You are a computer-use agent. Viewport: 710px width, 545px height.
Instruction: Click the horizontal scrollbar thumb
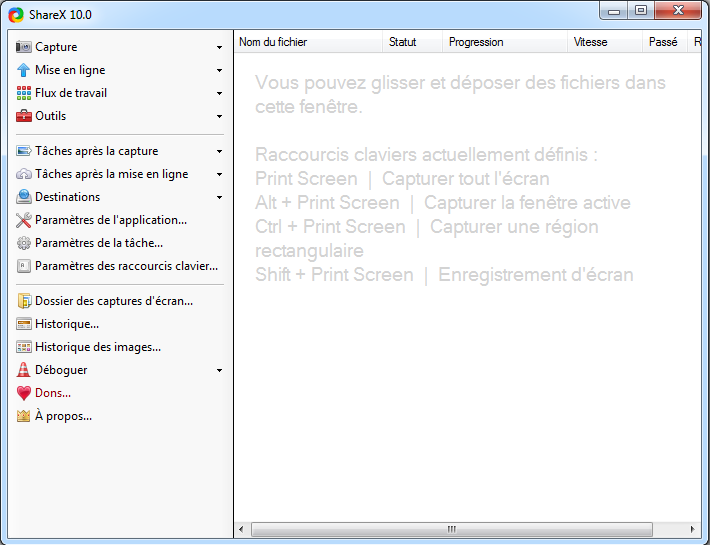tap(451, 529)
